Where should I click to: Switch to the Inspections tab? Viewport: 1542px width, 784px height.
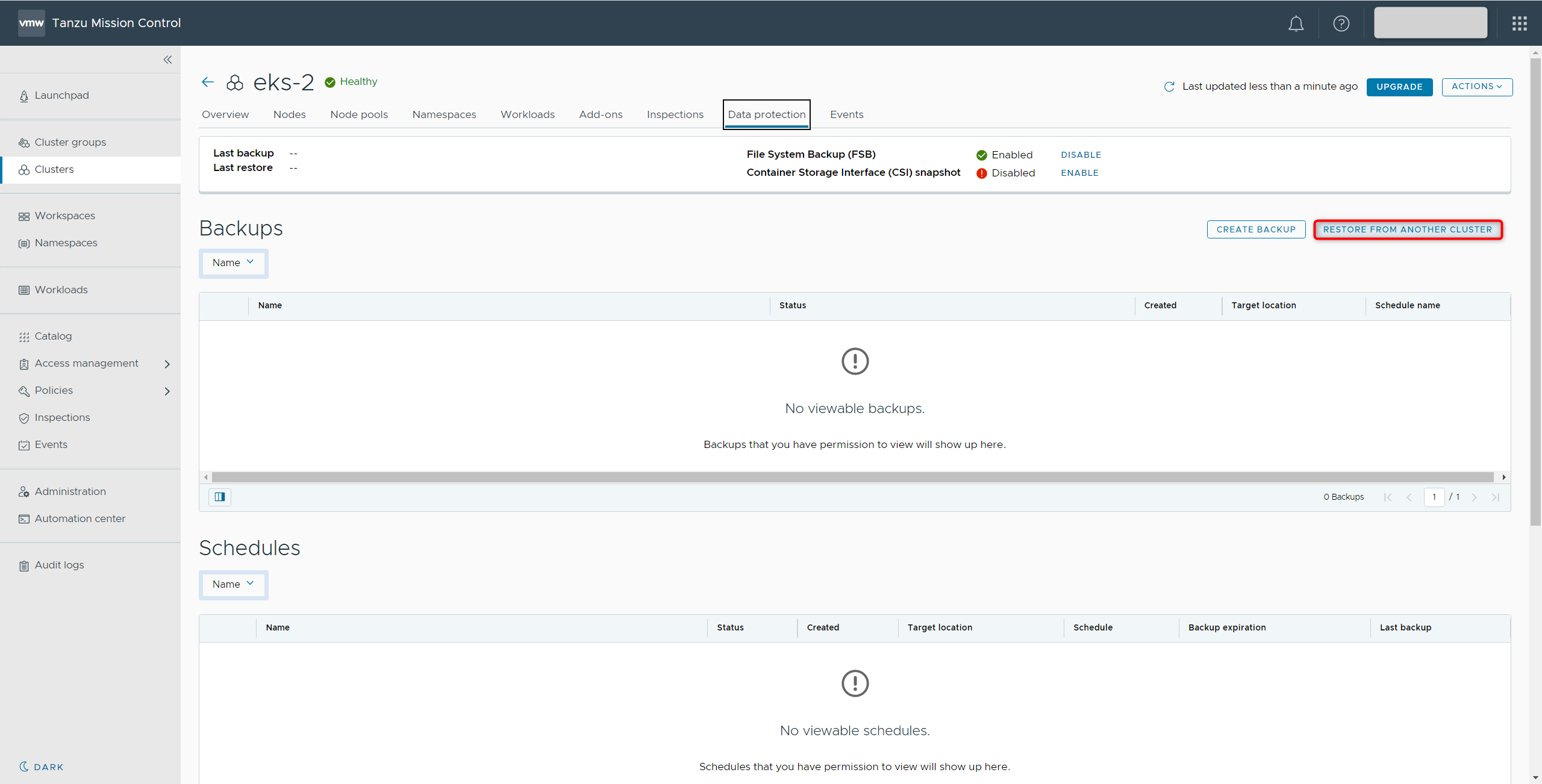tap(675, 114)
